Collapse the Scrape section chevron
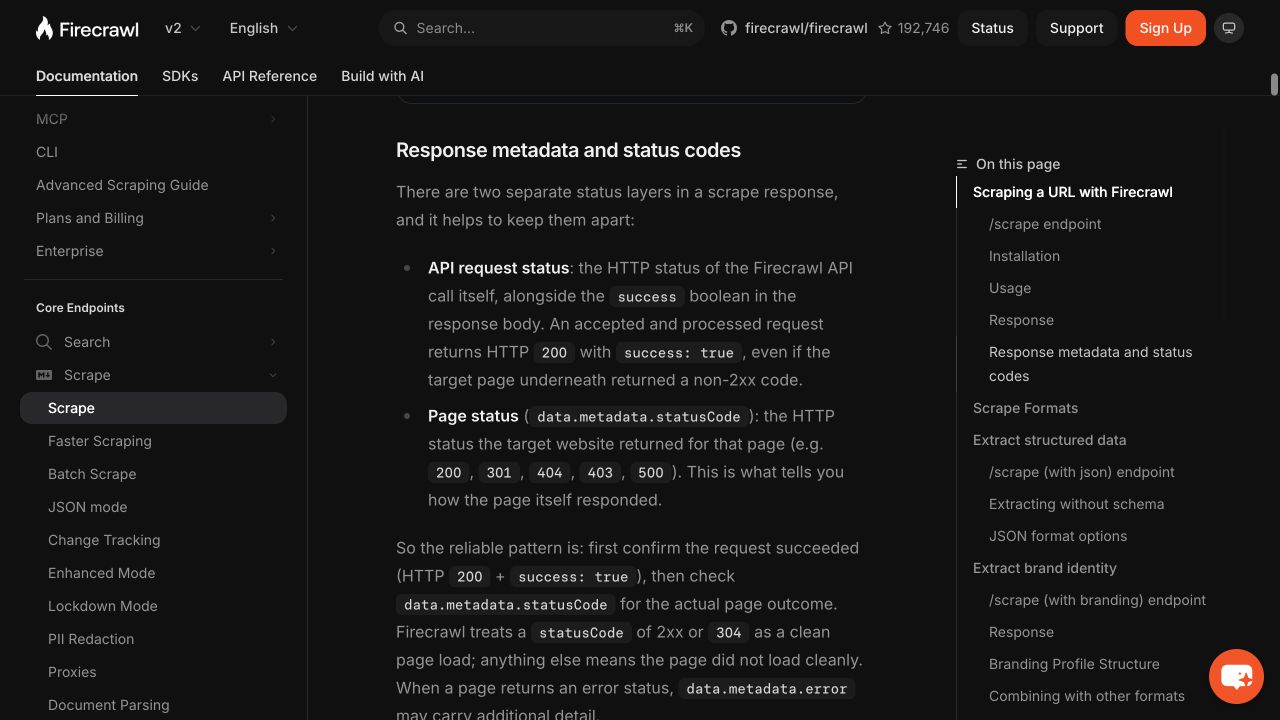This screenshot has width=1280, height=720. point(273,375)
